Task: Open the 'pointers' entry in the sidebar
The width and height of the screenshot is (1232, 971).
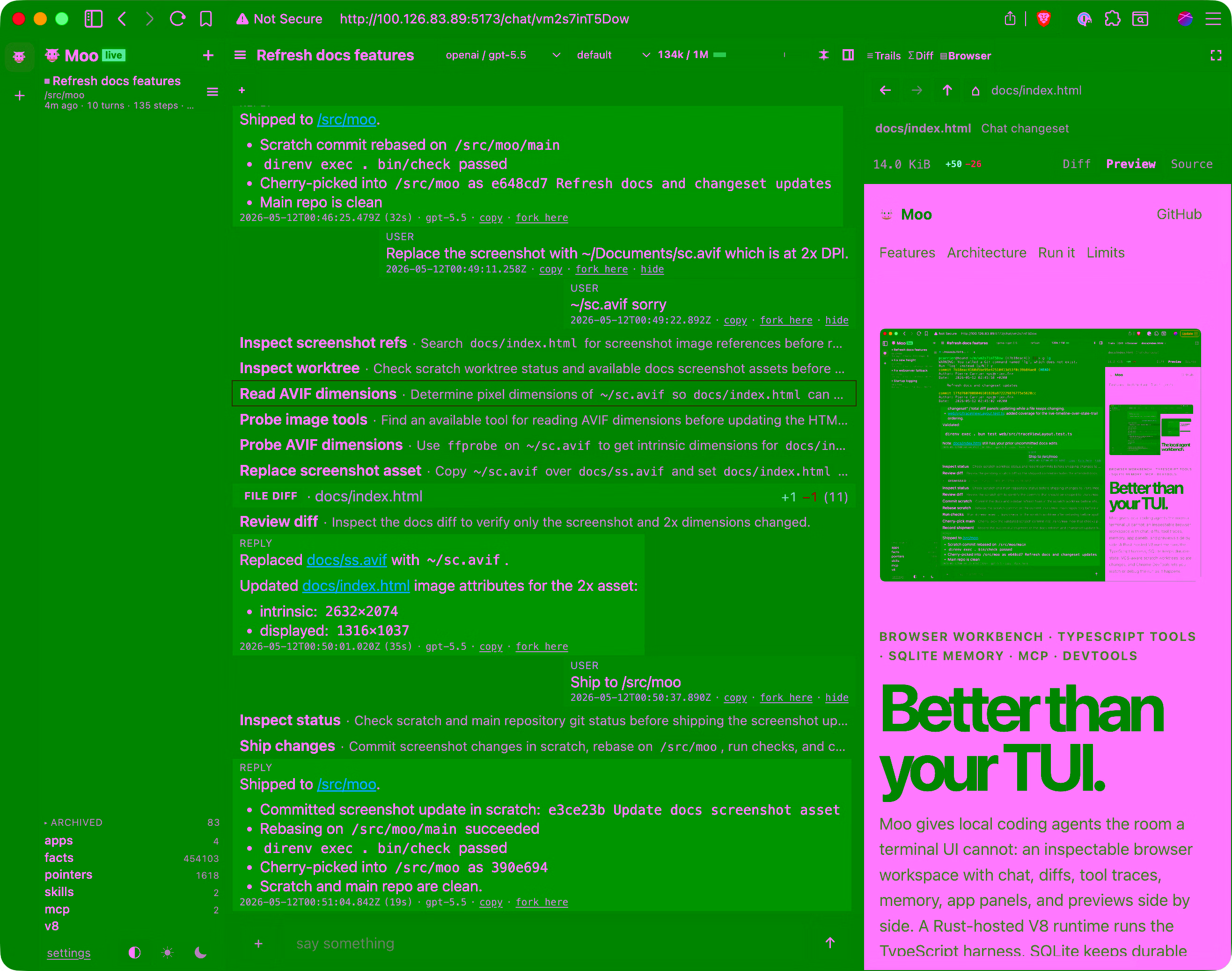Action: coord(131,875)
